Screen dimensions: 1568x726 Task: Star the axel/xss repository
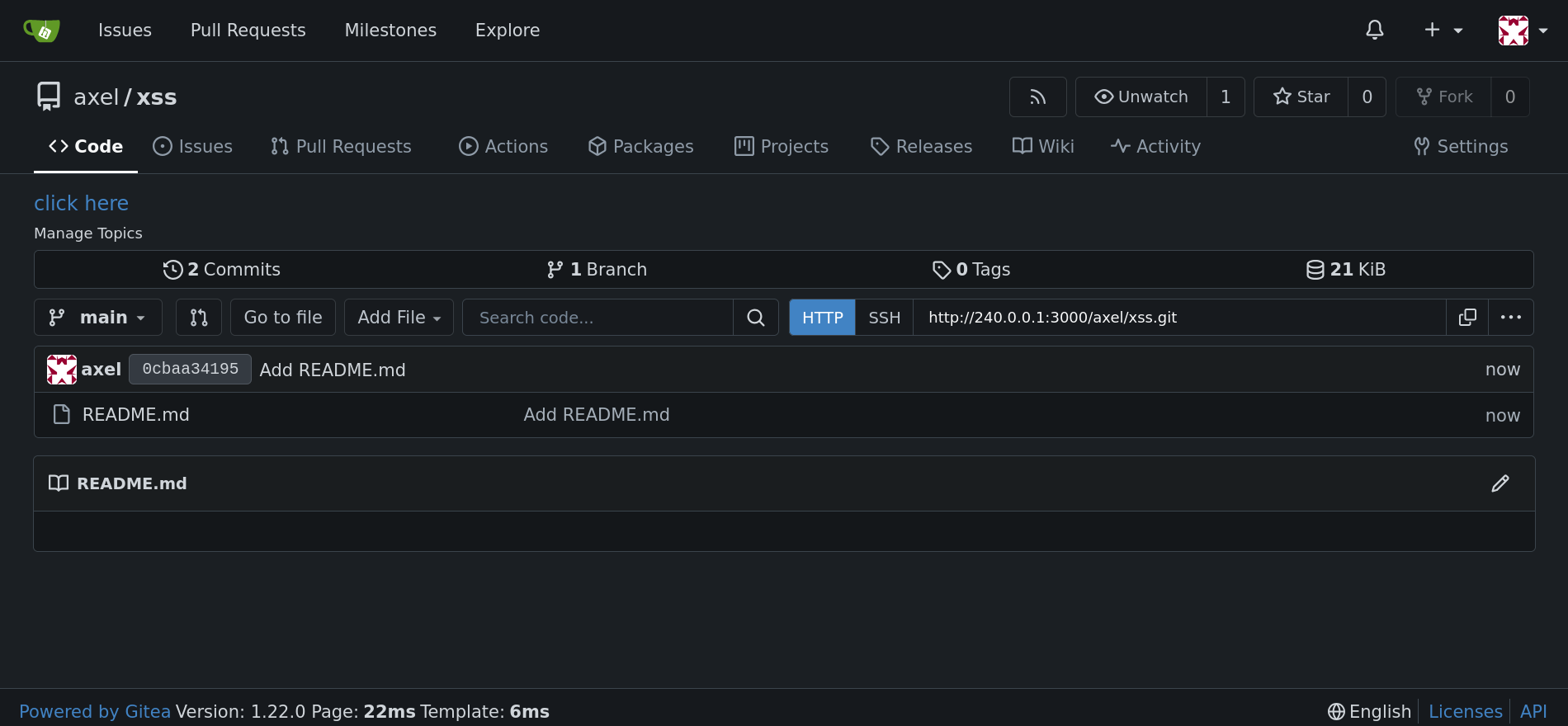click(x=1301, y=97)
